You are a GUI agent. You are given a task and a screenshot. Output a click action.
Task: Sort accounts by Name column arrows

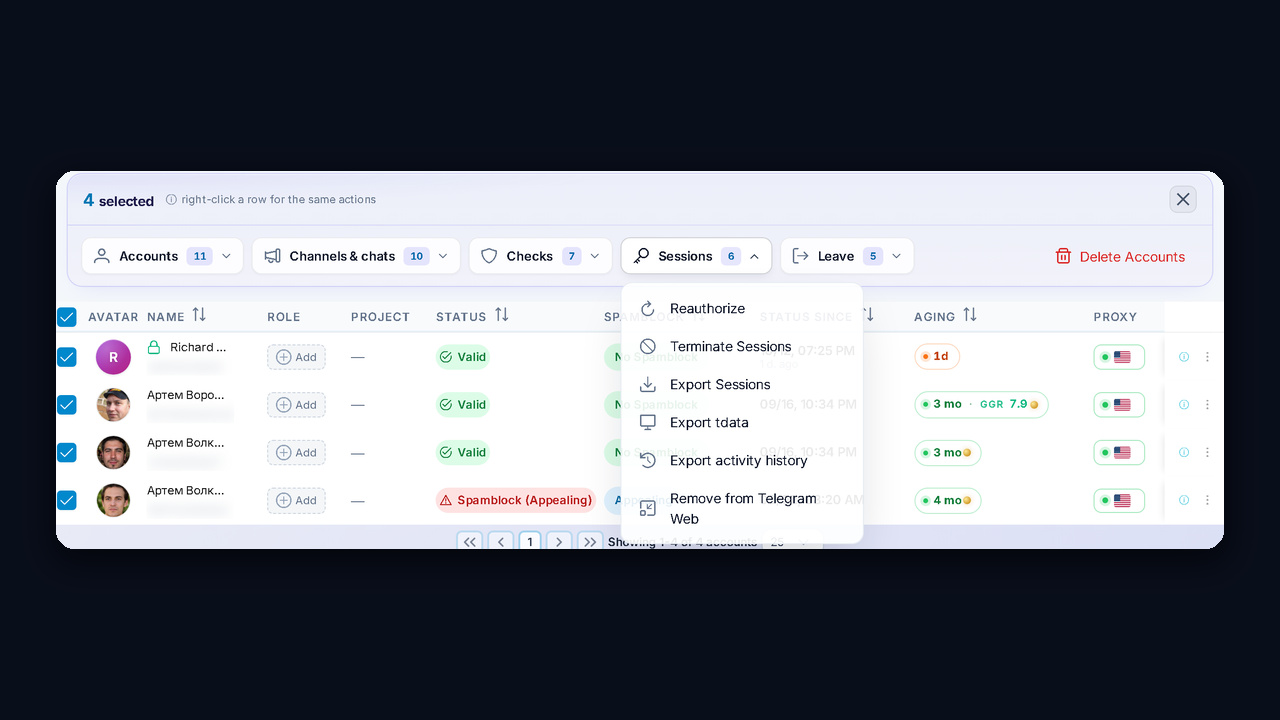[x=199, y=315]
